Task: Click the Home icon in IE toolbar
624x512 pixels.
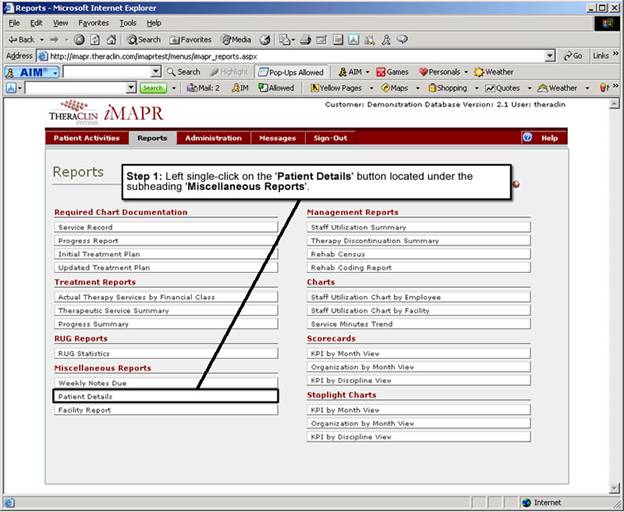Action: point(108,40)
